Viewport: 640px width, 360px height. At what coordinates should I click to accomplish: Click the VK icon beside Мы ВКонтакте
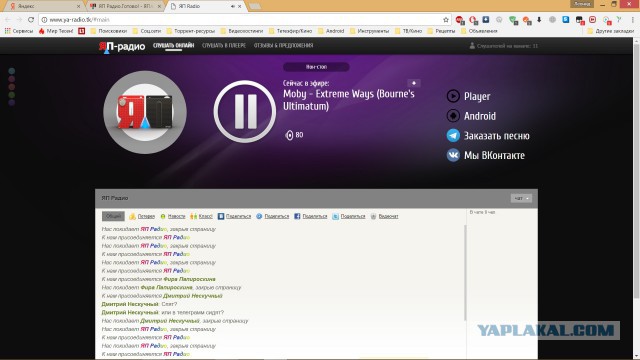[453, 155]
